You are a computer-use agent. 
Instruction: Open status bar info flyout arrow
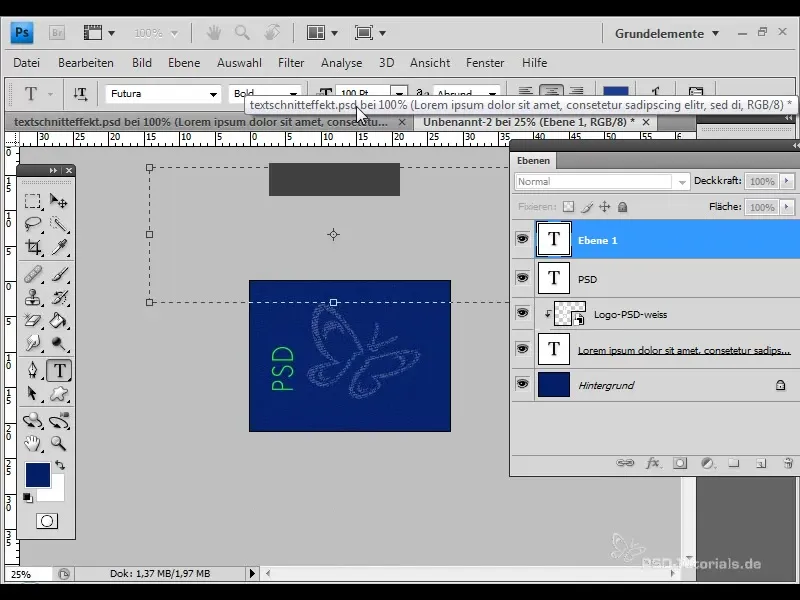tap(252, 573)
